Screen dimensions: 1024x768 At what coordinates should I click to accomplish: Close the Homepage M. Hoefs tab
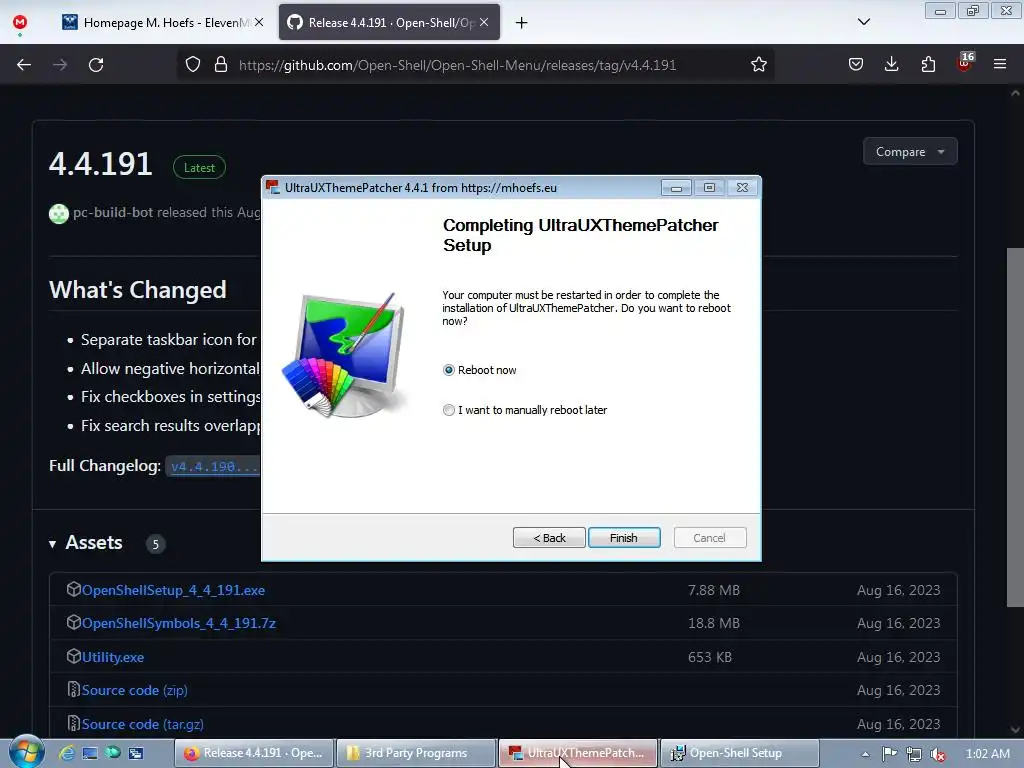259,22
